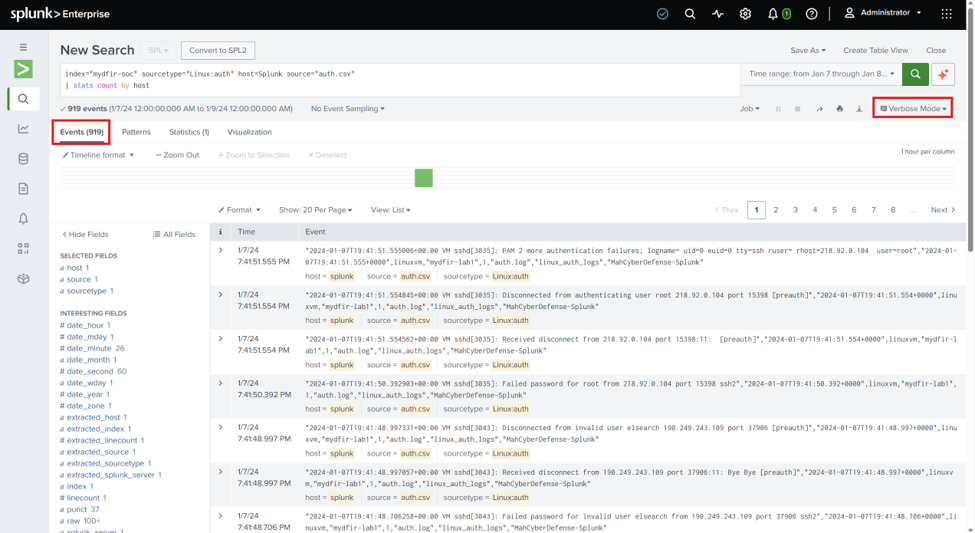Run search with green magnifier button
The image size is (975, 533).
point(915,74)
